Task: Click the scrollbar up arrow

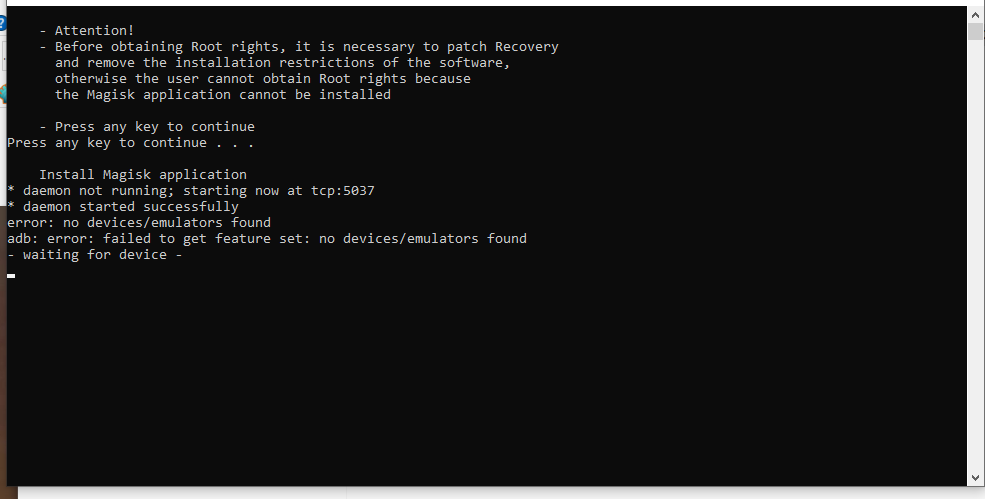Action: (975, 14)
